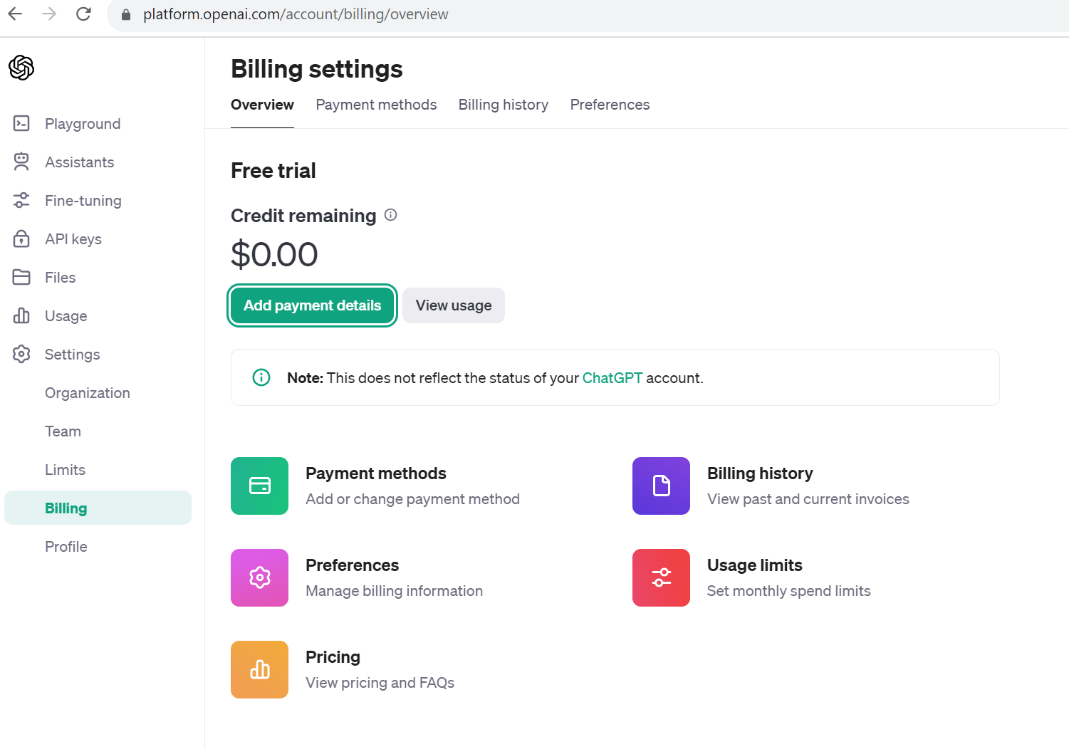Click the red Usage limits sliders tile
The width and height of the screenshot is (1069, 749).
(x=661, y=578)
